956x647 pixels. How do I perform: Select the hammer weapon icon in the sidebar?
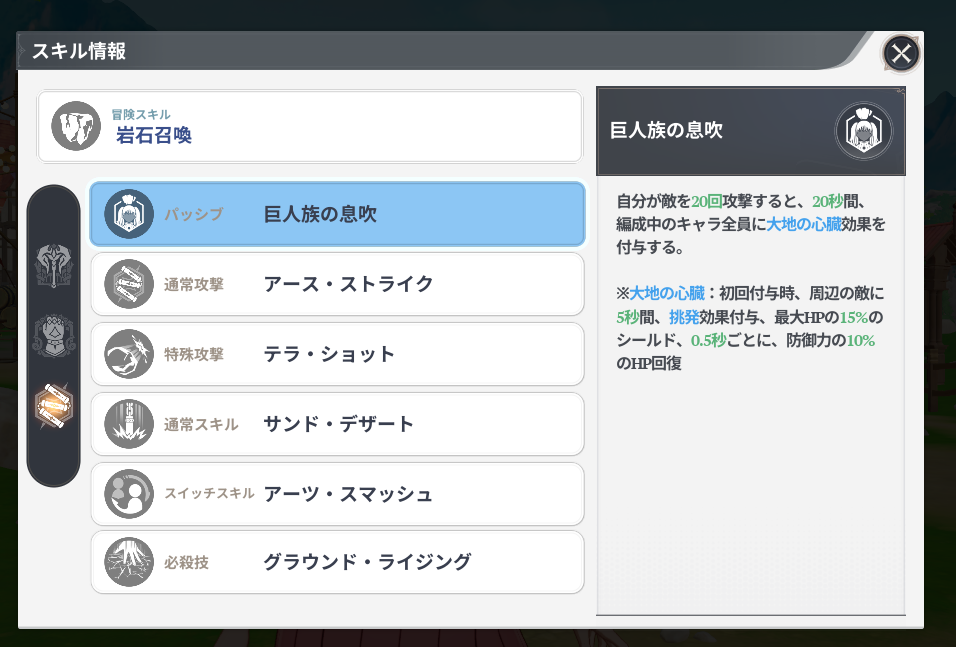[x=53, y=265]
